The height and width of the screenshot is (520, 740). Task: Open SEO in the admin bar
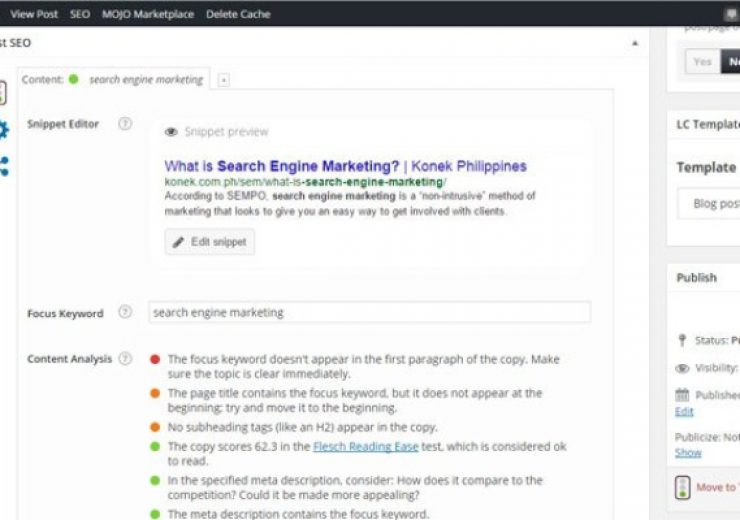point(80,14)
